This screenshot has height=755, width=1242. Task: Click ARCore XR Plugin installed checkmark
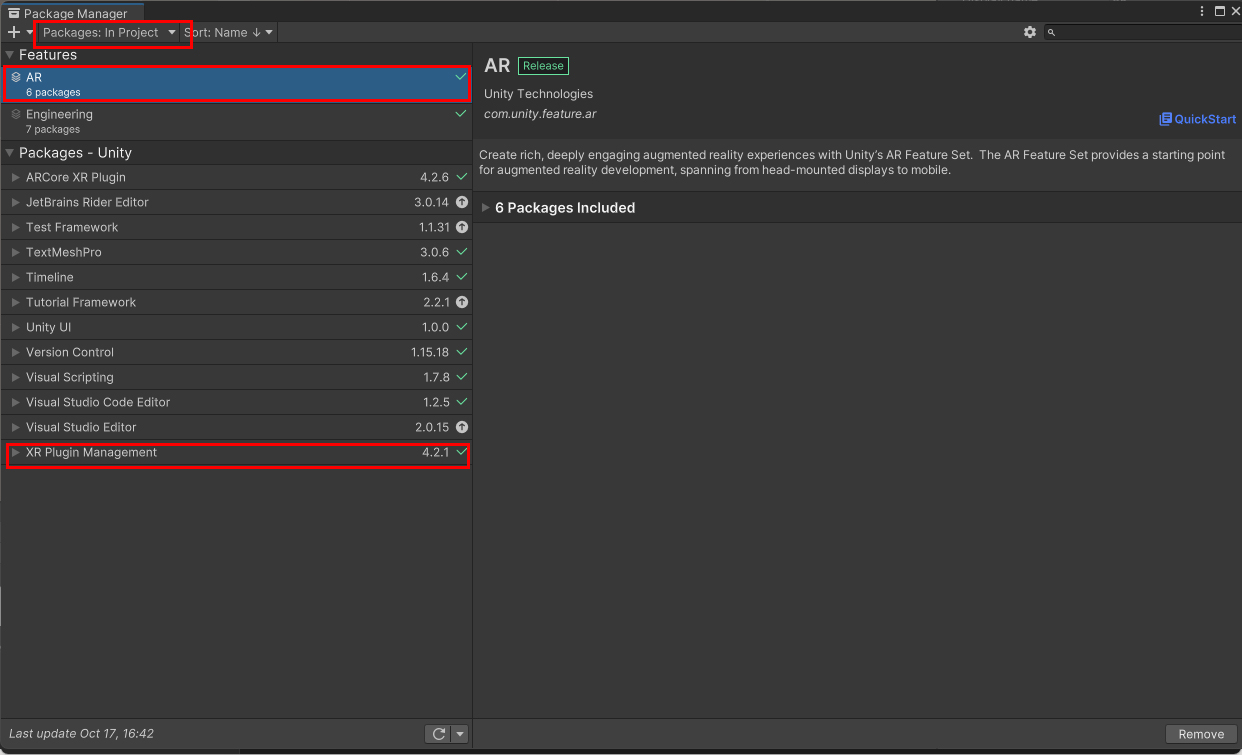point(461,176)
